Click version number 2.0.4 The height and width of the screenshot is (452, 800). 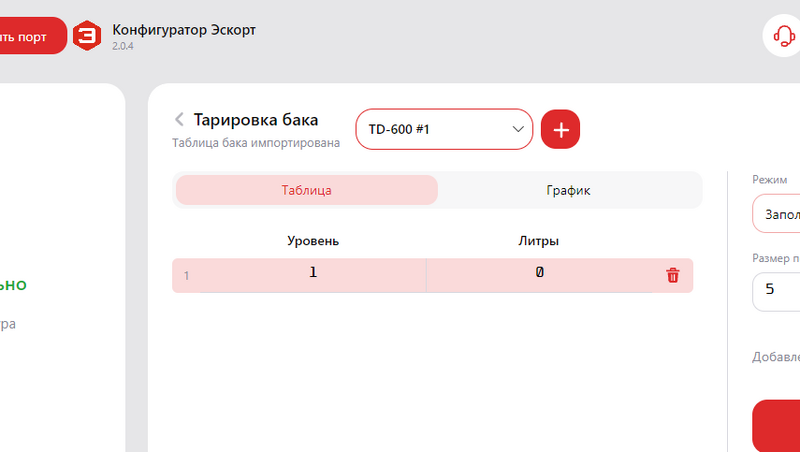click(x=123, y=46)
